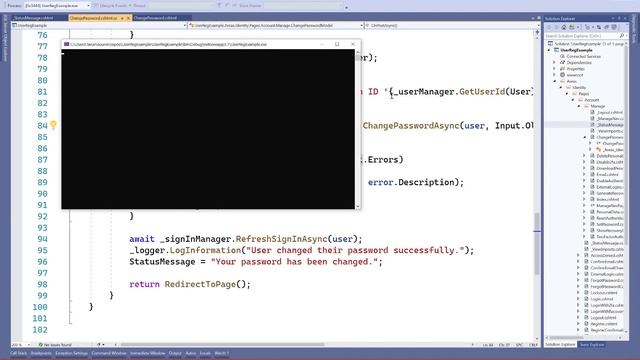
Task: Open the Breakpoints tab
Action: [41, 353]
